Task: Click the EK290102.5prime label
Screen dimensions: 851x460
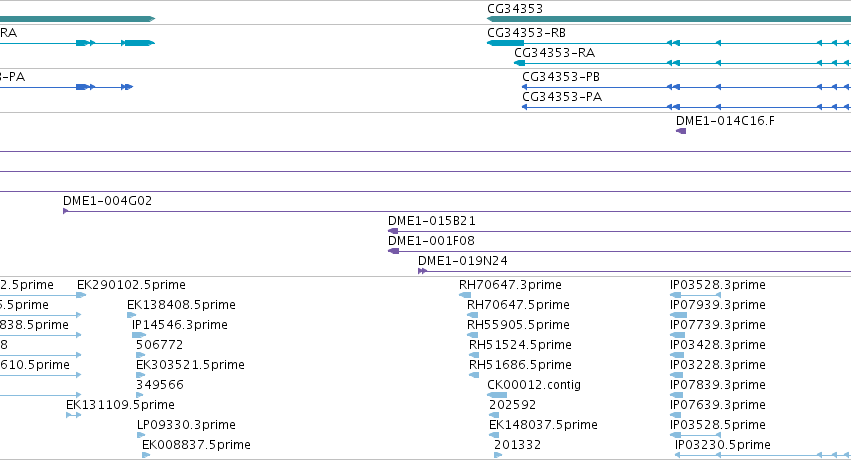Action: tap(131, 285)
